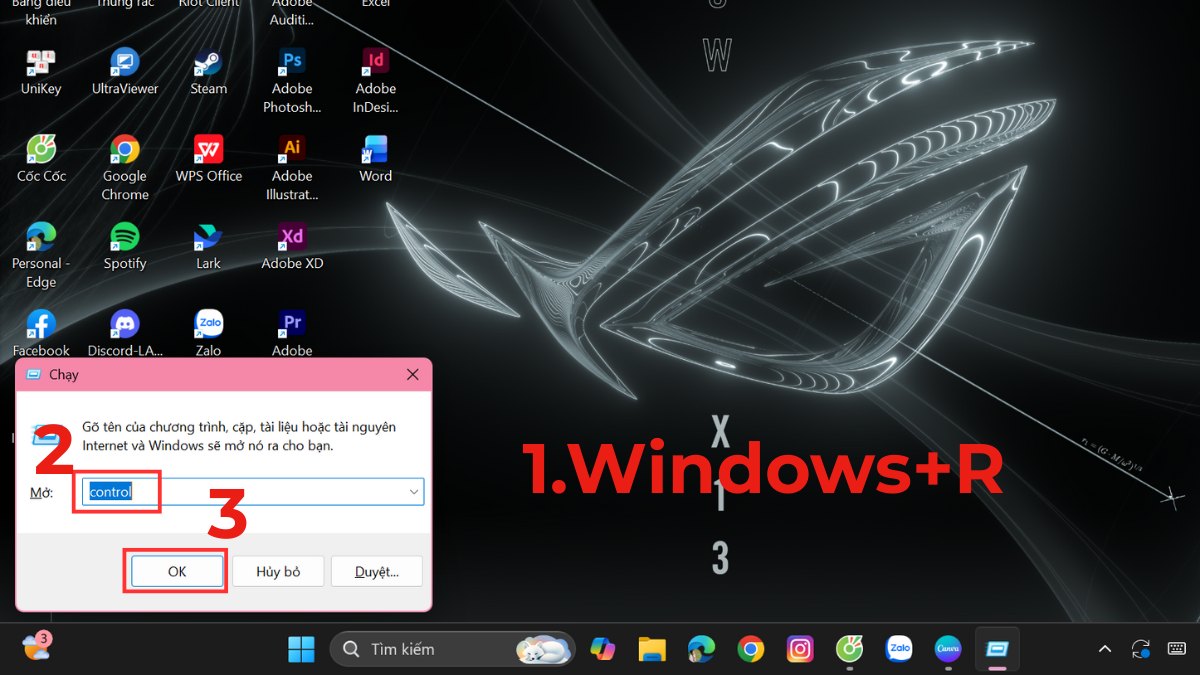The height and width of the screenshot is (675, 1200).
Task: Launch Canva from the taskbar
Action: click(x=947, y=649)
